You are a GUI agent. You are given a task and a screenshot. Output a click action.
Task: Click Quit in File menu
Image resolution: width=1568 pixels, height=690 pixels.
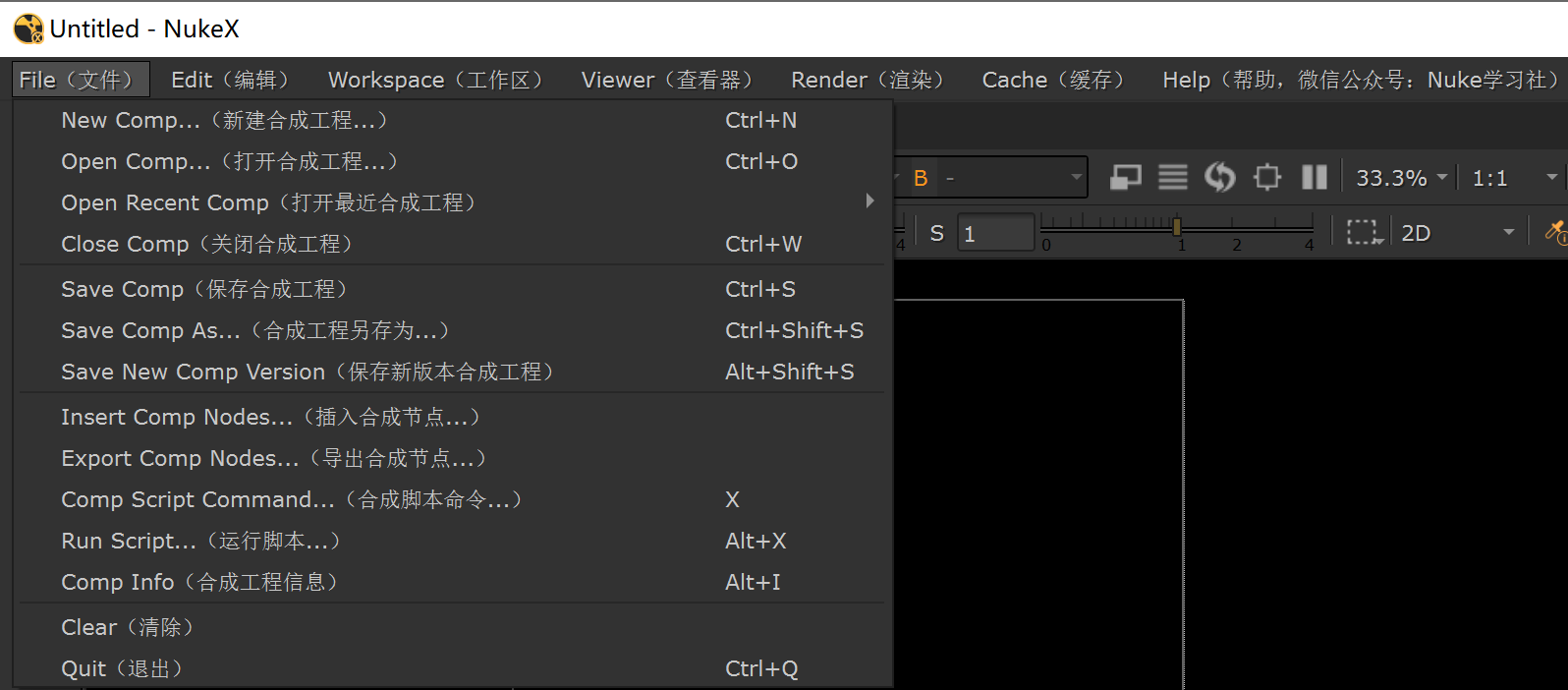click(x=453, y=668)
